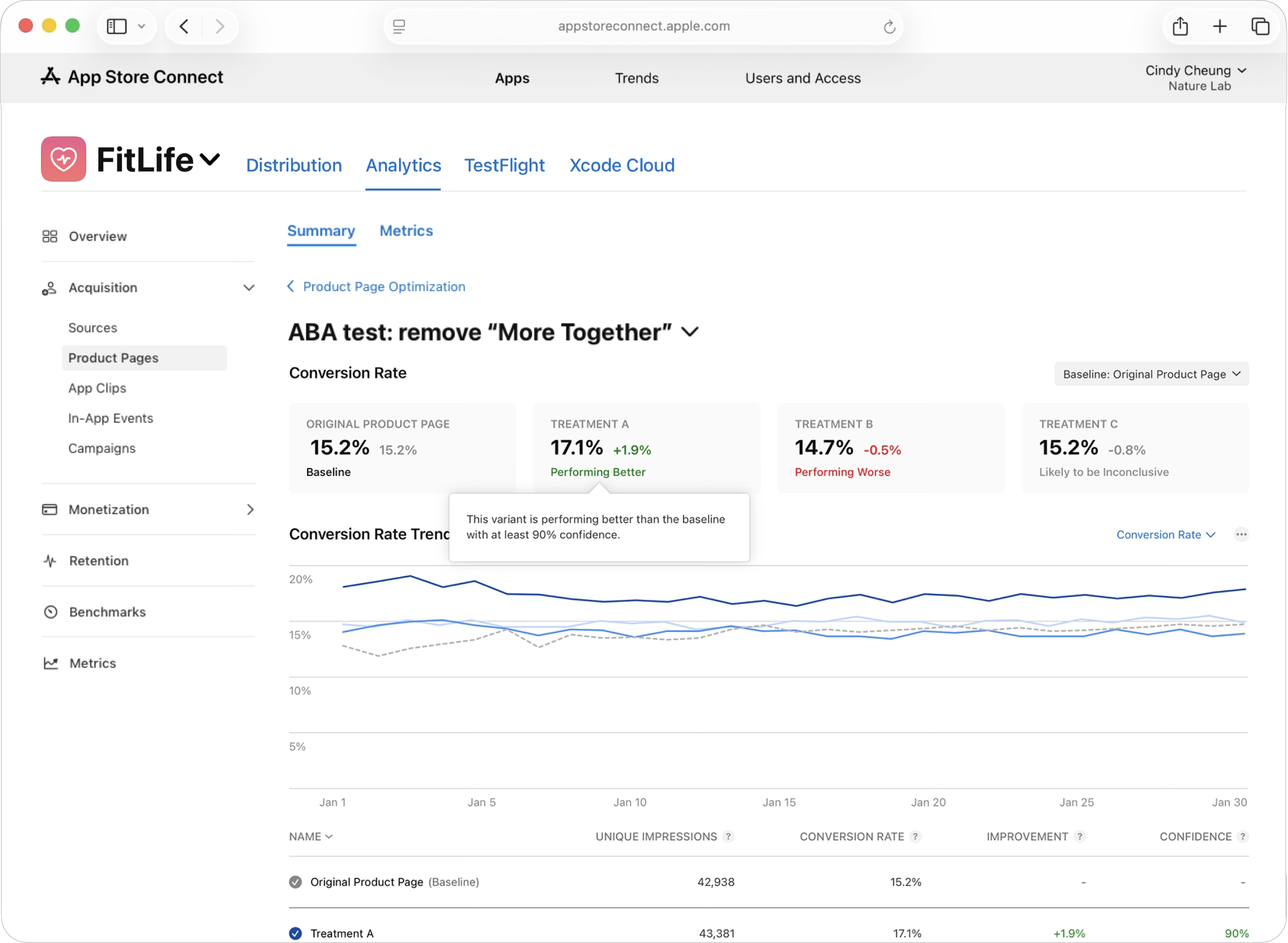The image size is (1288, 943).
Task: Click the Unique Impressions help icon
Action: [728, 836]
